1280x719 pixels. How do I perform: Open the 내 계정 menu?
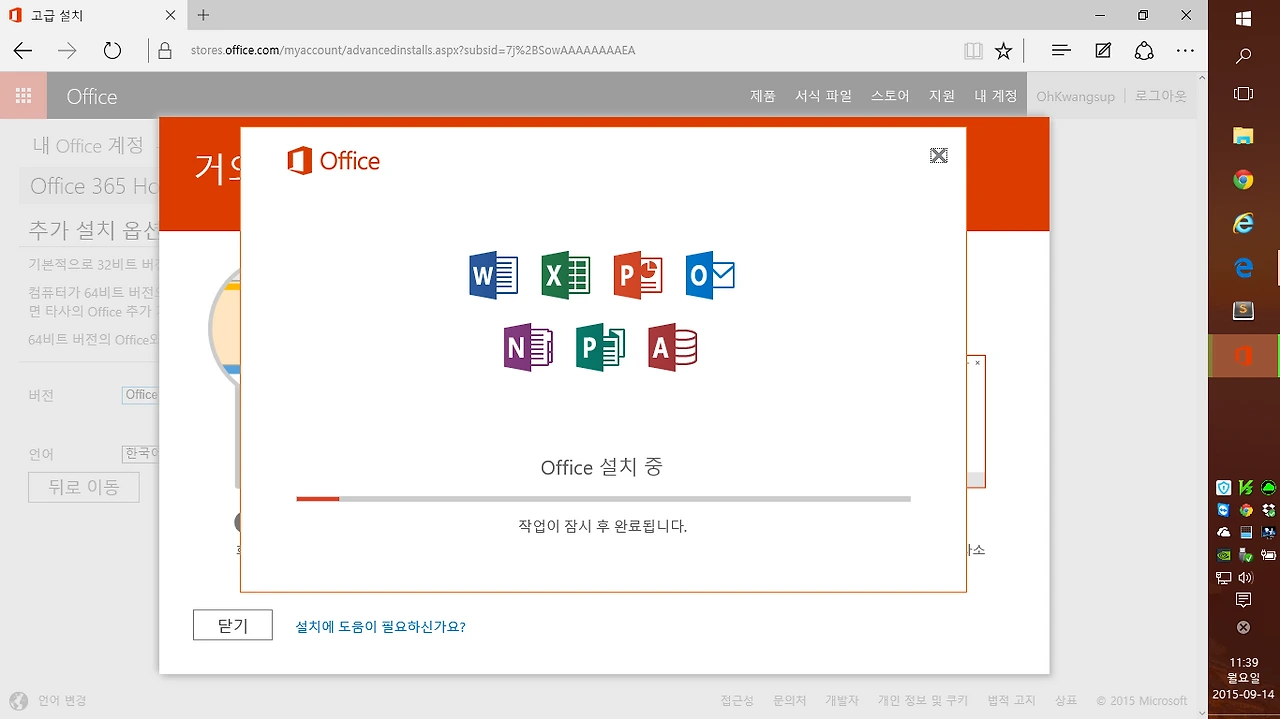(995, 96)
